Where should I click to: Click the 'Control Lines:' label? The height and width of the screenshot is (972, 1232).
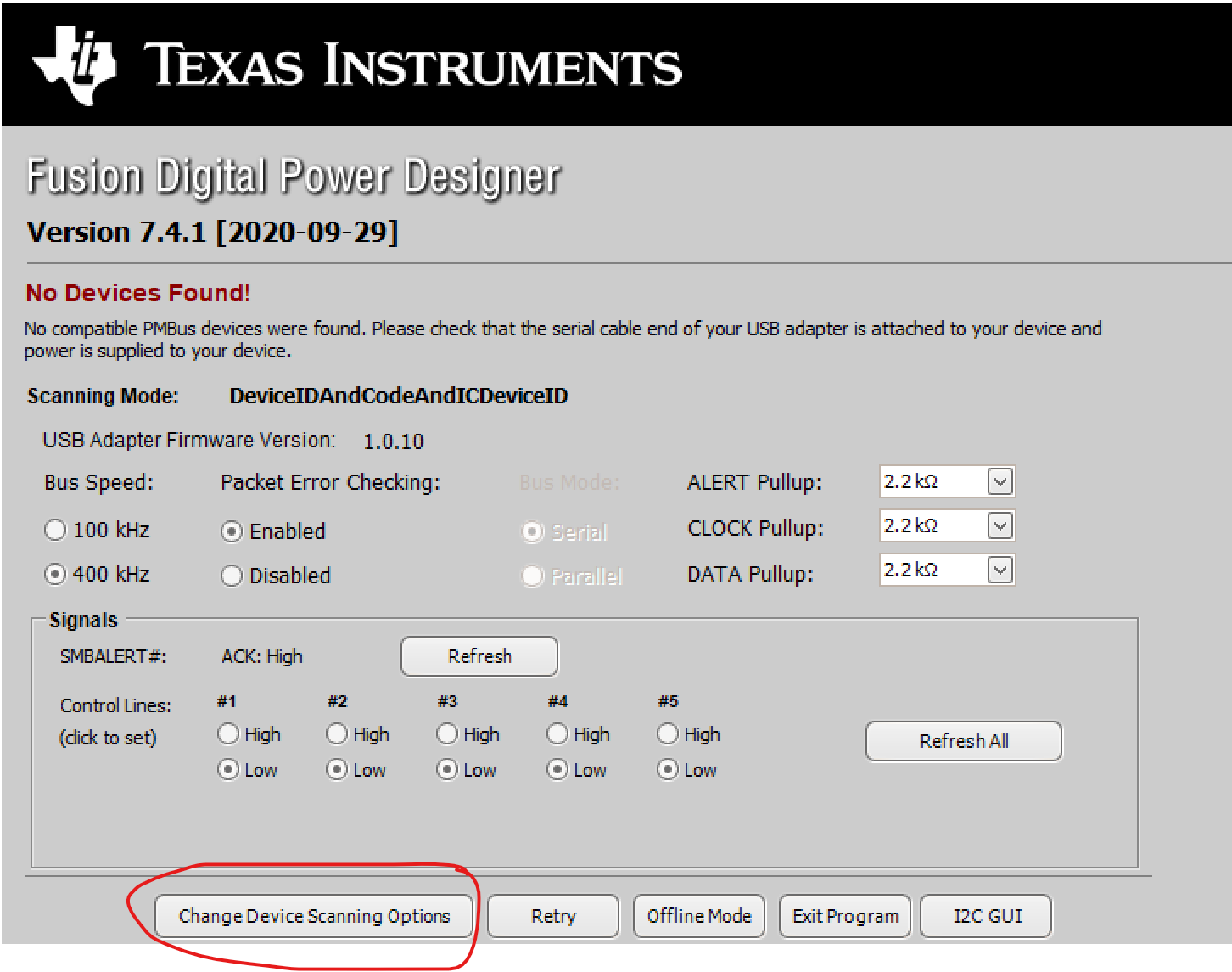pos(115,705)
